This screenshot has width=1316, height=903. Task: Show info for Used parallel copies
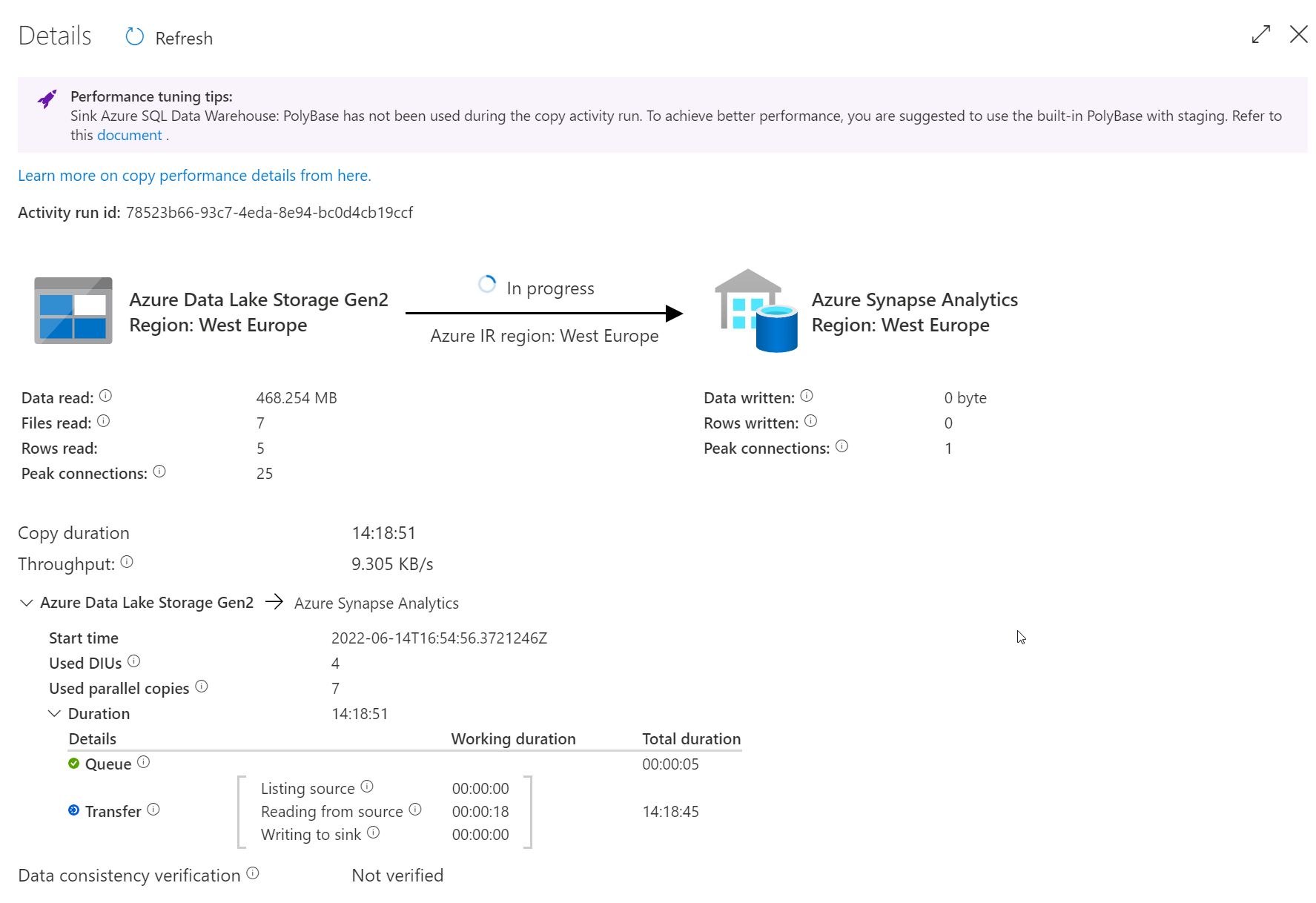[202, 687]
